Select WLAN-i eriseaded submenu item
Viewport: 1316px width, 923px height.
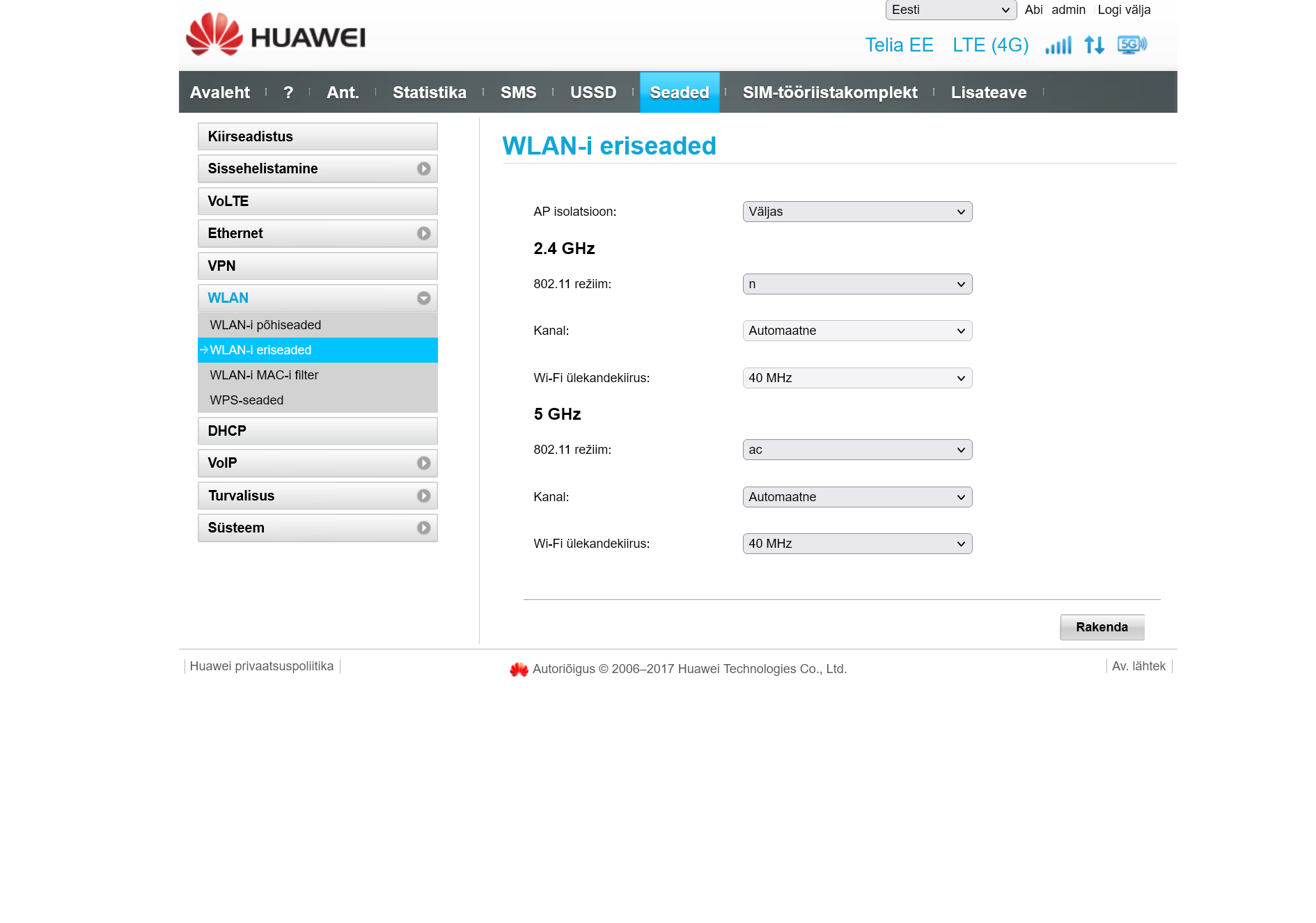coord(318,350)
